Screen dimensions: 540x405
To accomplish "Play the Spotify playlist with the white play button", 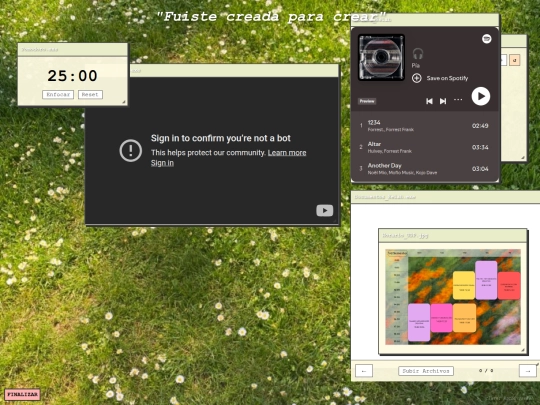I will tap(480, 96).
